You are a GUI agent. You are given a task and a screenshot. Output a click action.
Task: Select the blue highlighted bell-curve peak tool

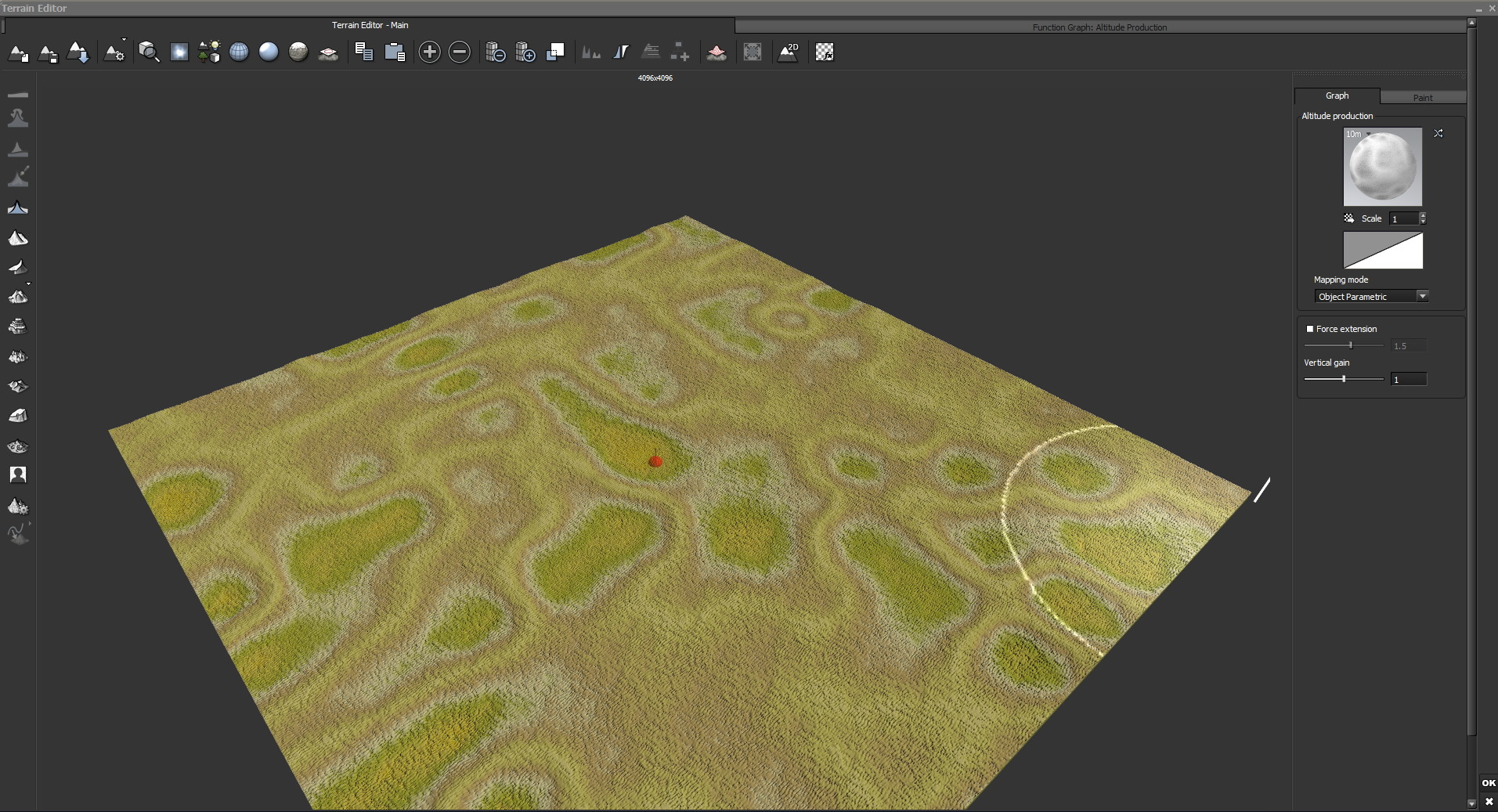tap(18, 208)
